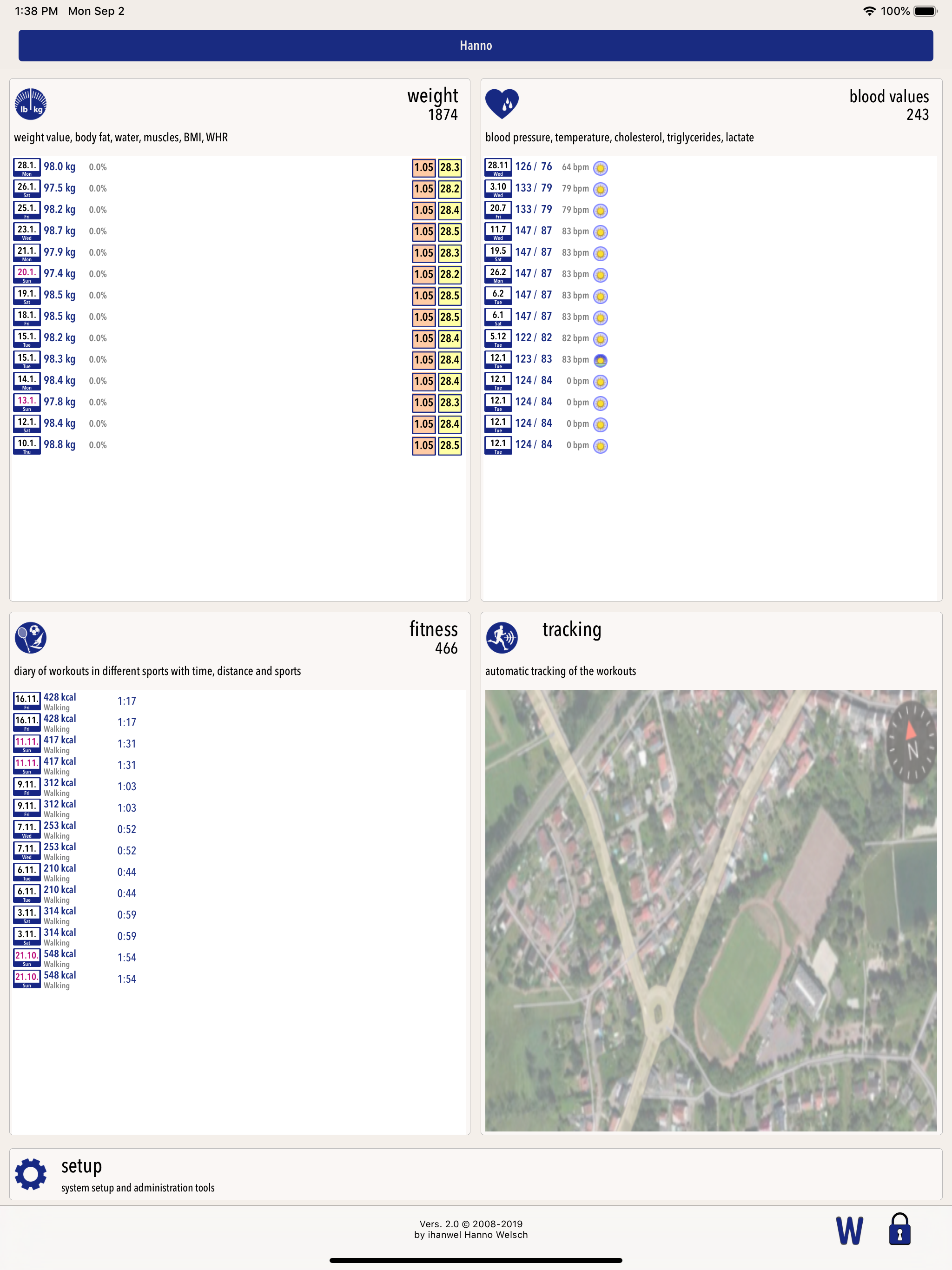Tap the satellite map thumbnail
952x1270 pixels.
(711, 910)
